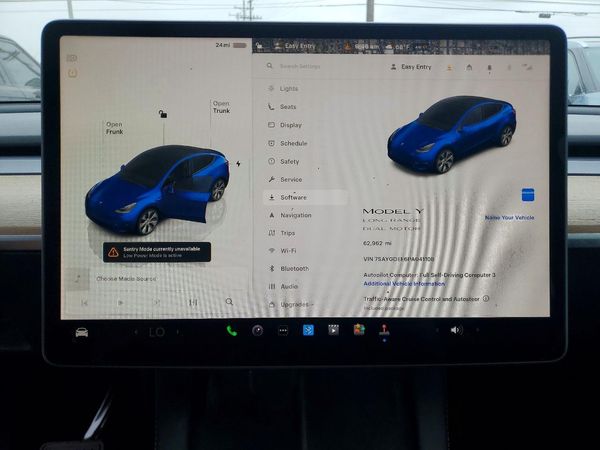Tap the charge port lightning bolt icon
The width and height of the screenshot is (600, 450).
click(x=238, y=164)
